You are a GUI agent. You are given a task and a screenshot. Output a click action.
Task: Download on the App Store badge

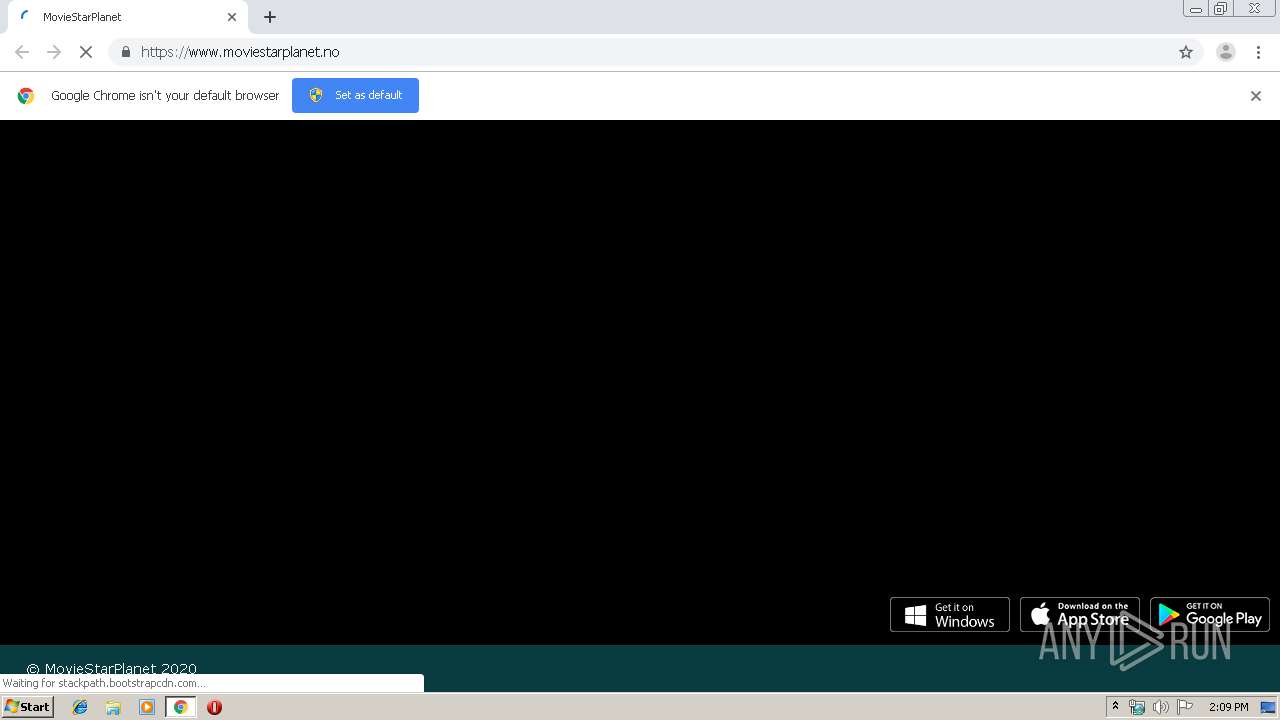(x=1080, y=615)
